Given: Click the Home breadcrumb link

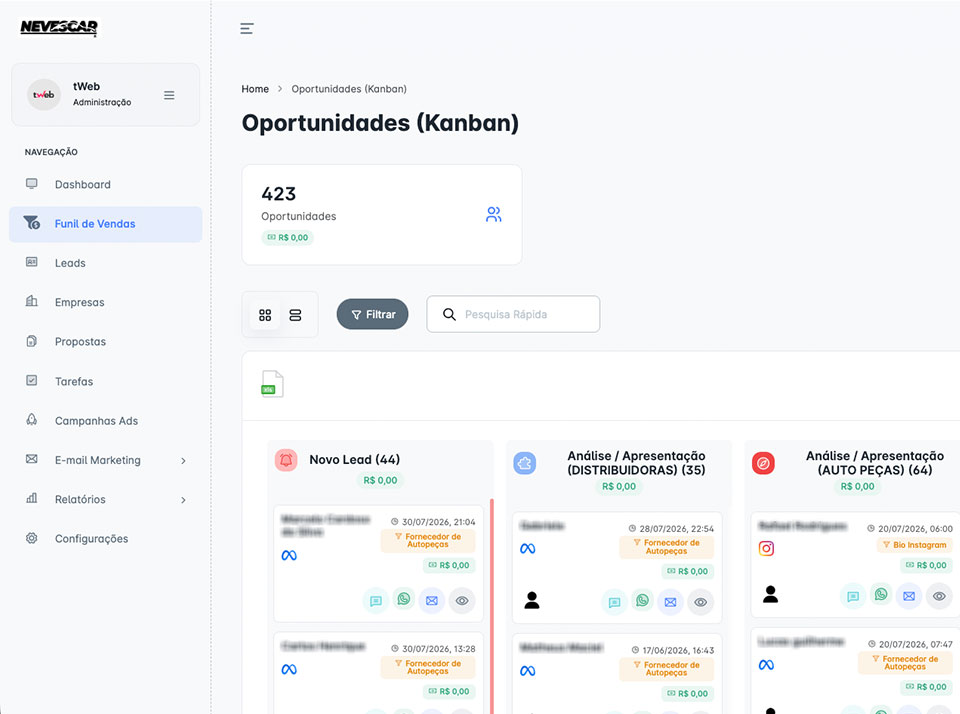Looking at the screenshot, I should (255, 89).
